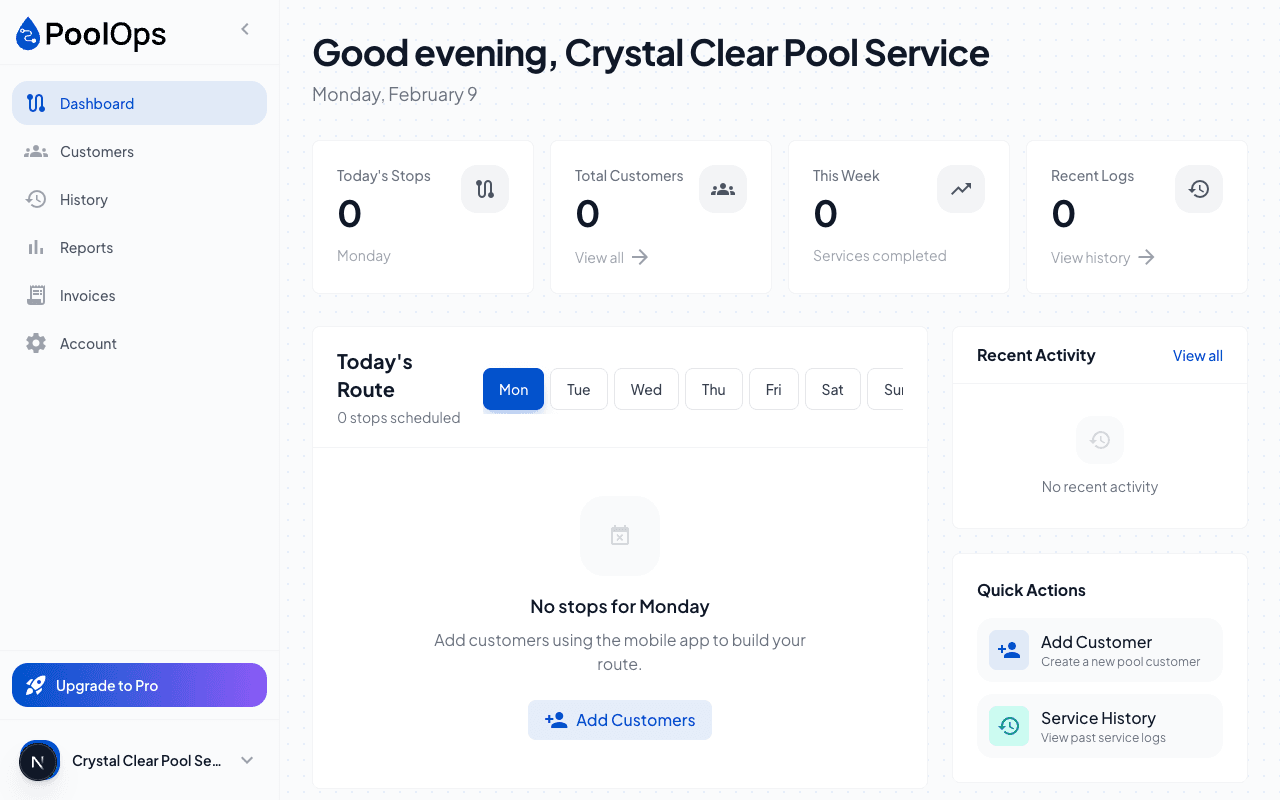Select Sat in the day selector
This screenshot has width=1280, height=800.
832,389
